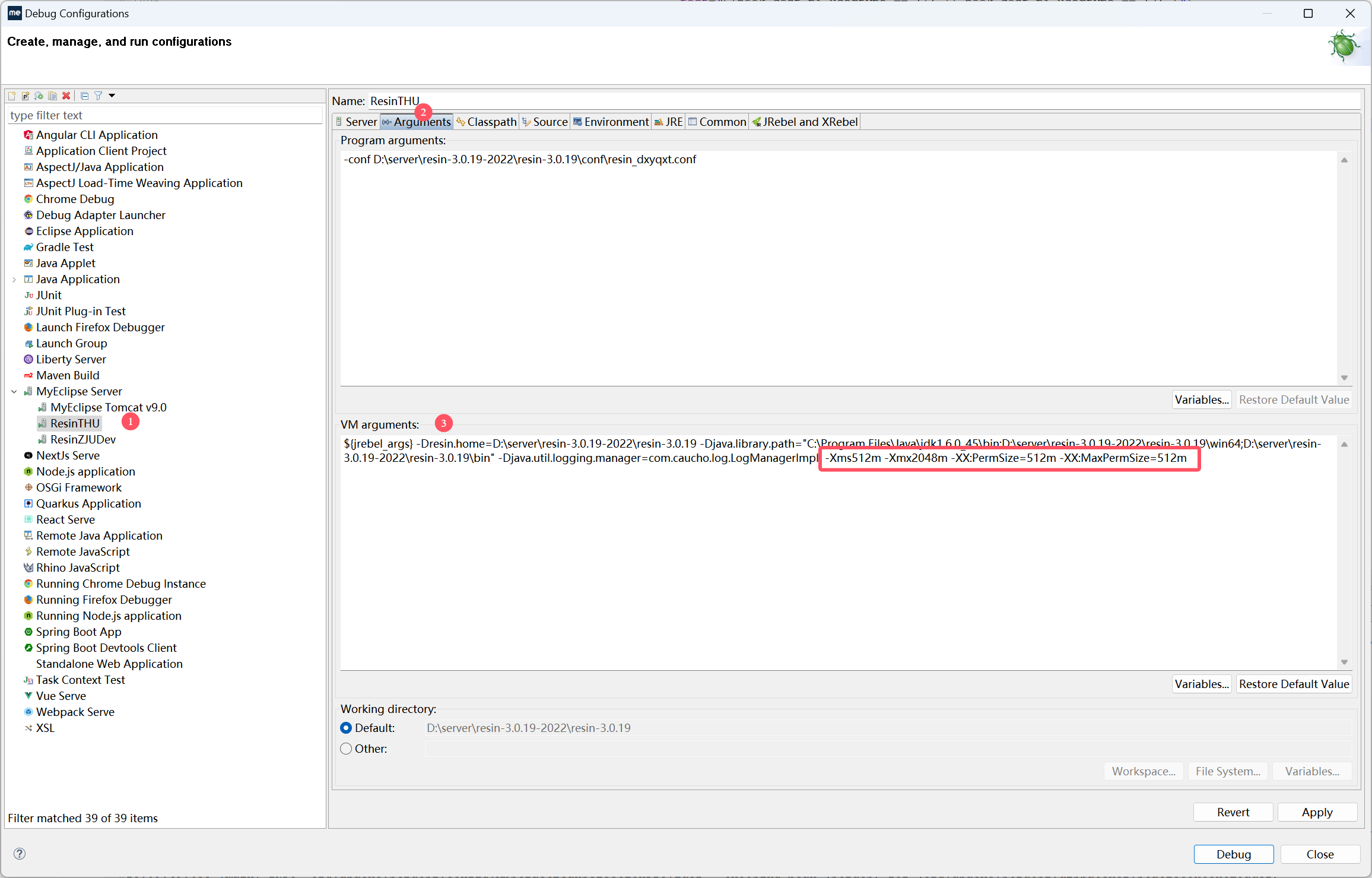Select the Other working directory radio button

click(346, 749)
